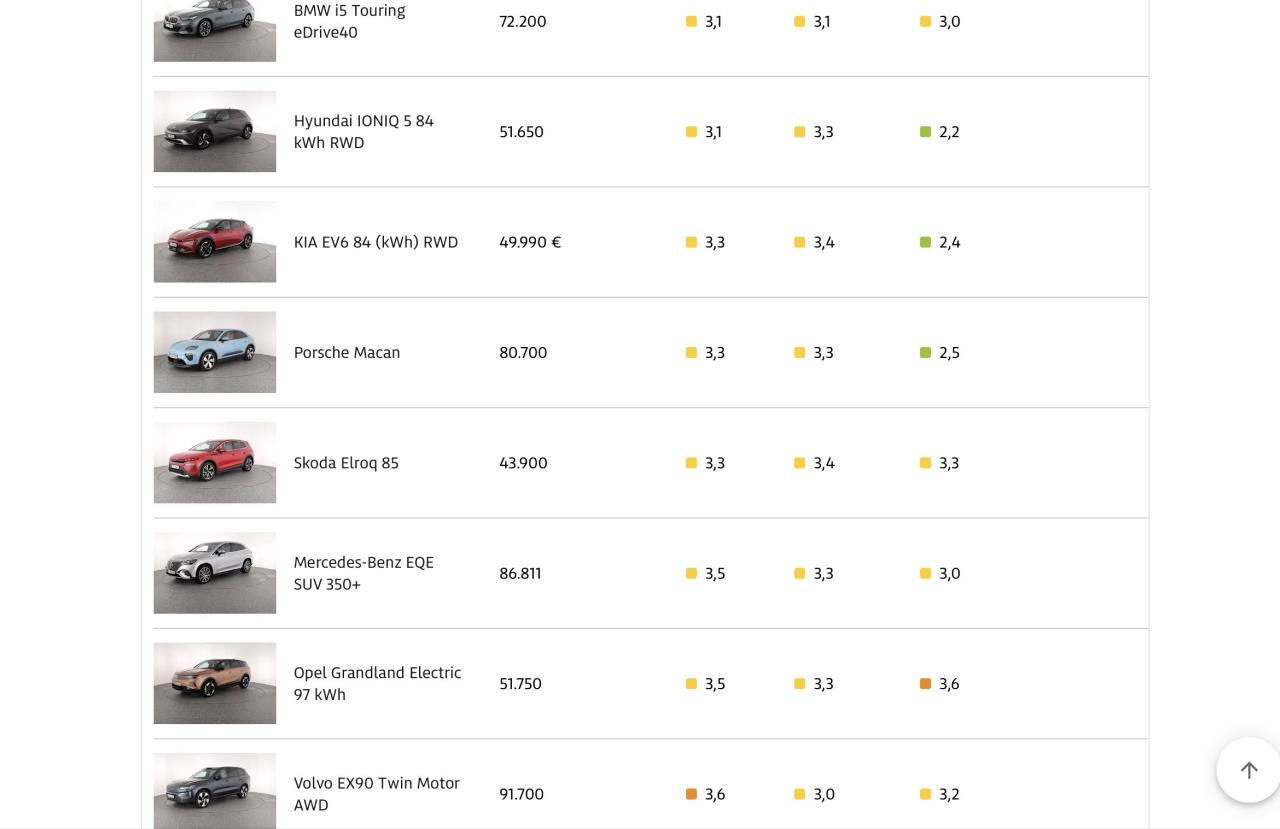
Task: Open the Hyundai IONIQ 5 car thumbnail
Action: [x=215, y=131]
